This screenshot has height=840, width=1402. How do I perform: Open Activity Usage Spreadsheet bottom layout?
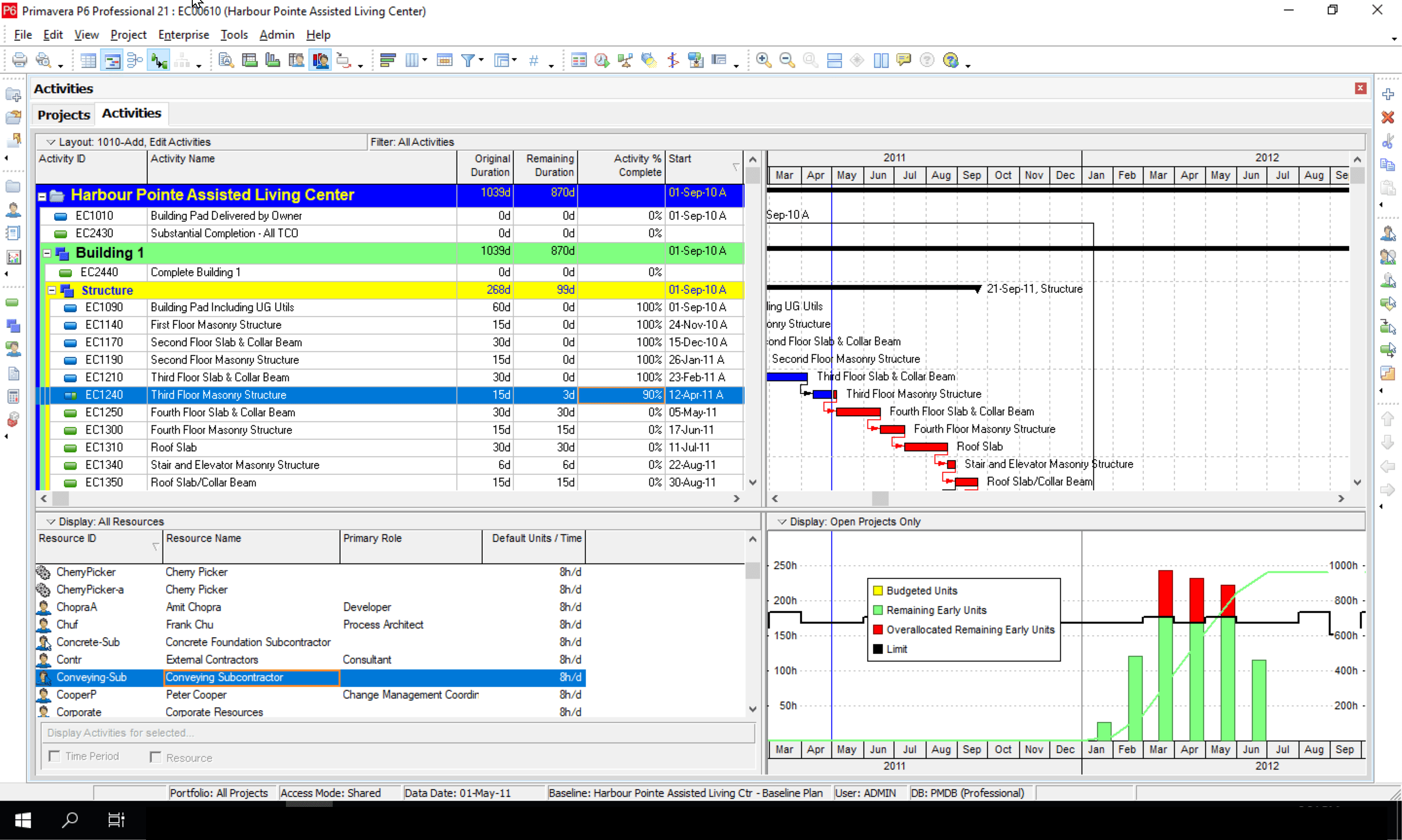coord(250,60)
